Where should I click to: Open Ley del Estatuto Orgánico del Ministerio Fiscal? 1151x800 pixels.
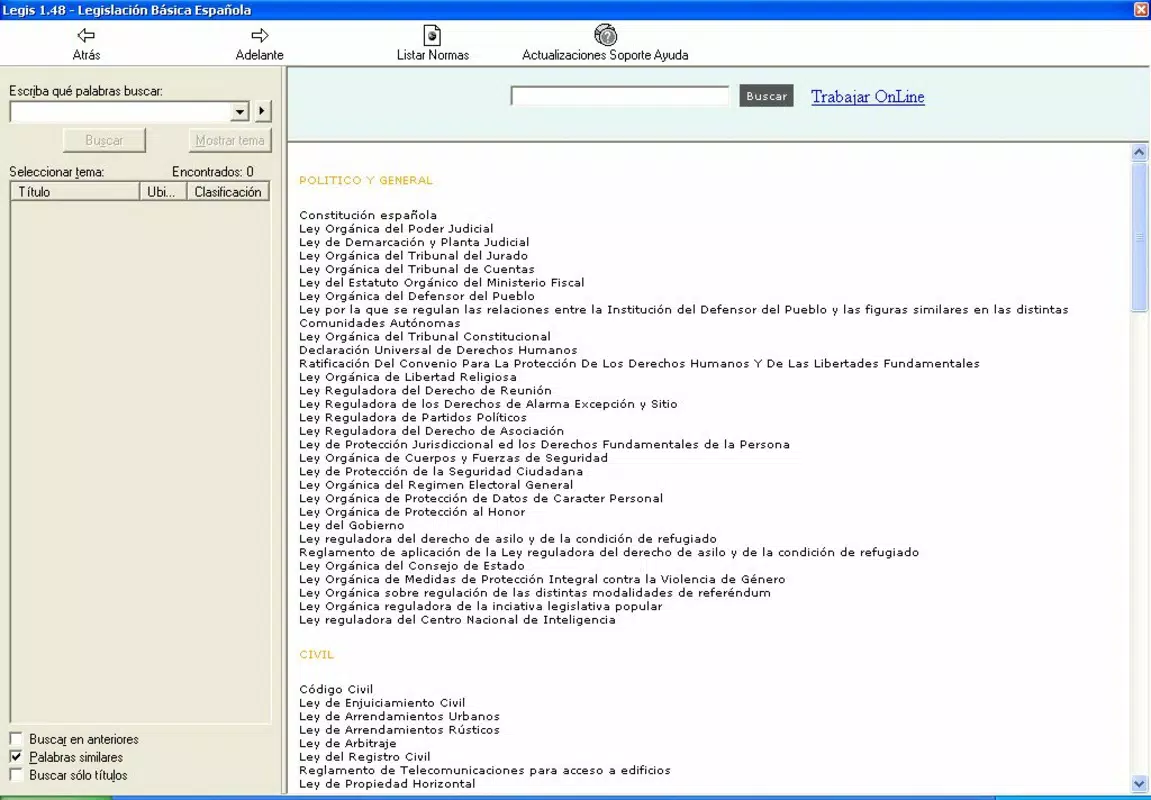(441, 283)
